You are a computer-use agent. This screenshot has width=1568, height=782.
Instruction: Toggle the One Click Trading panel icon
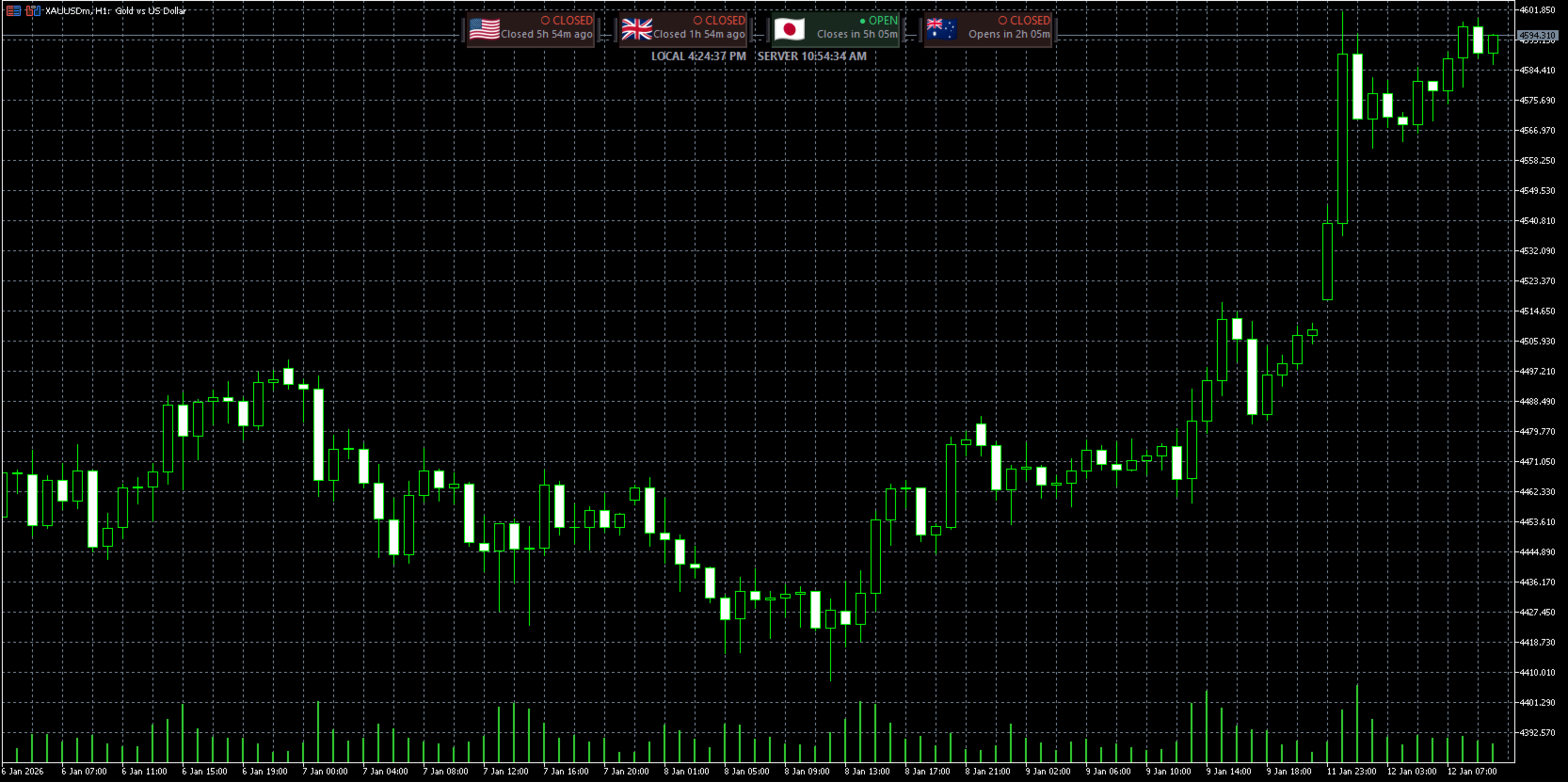click(33, 11)
